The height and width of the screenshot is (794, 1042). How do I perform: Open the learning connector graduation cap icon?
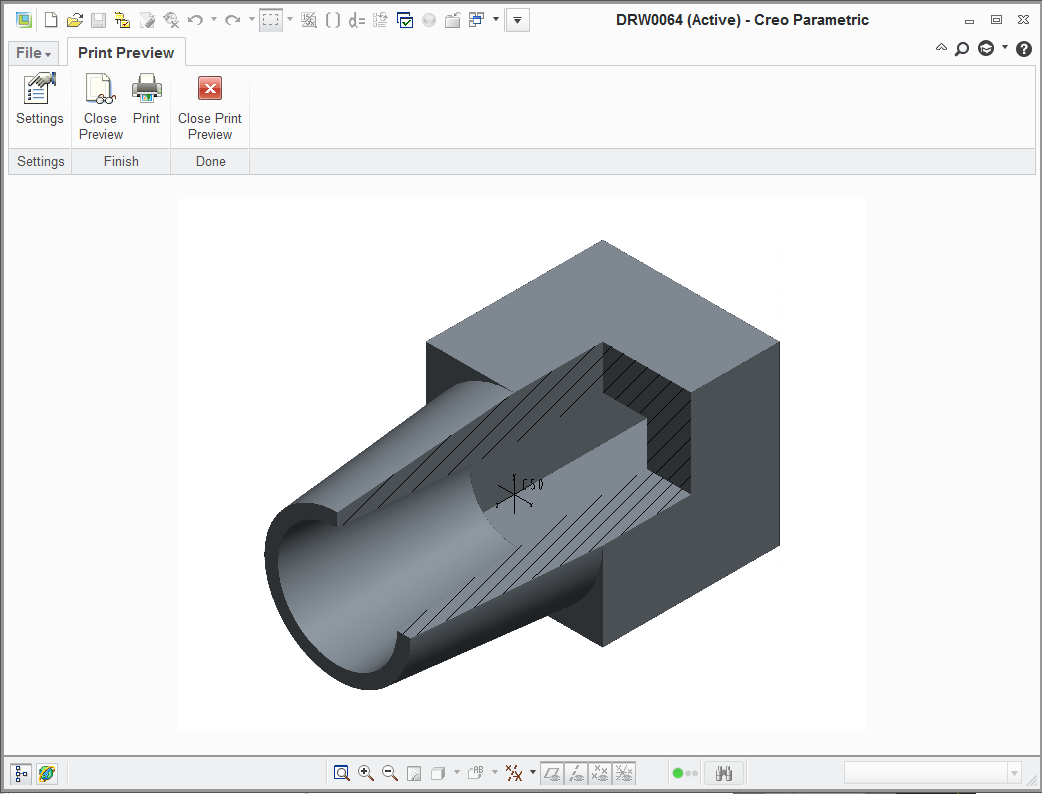986,49
